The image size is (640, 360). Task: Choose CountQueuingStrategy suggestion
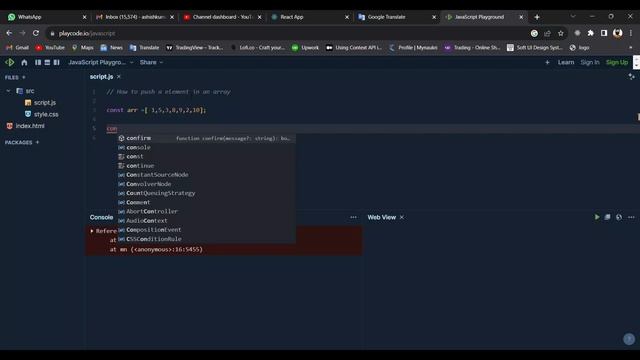206,193
